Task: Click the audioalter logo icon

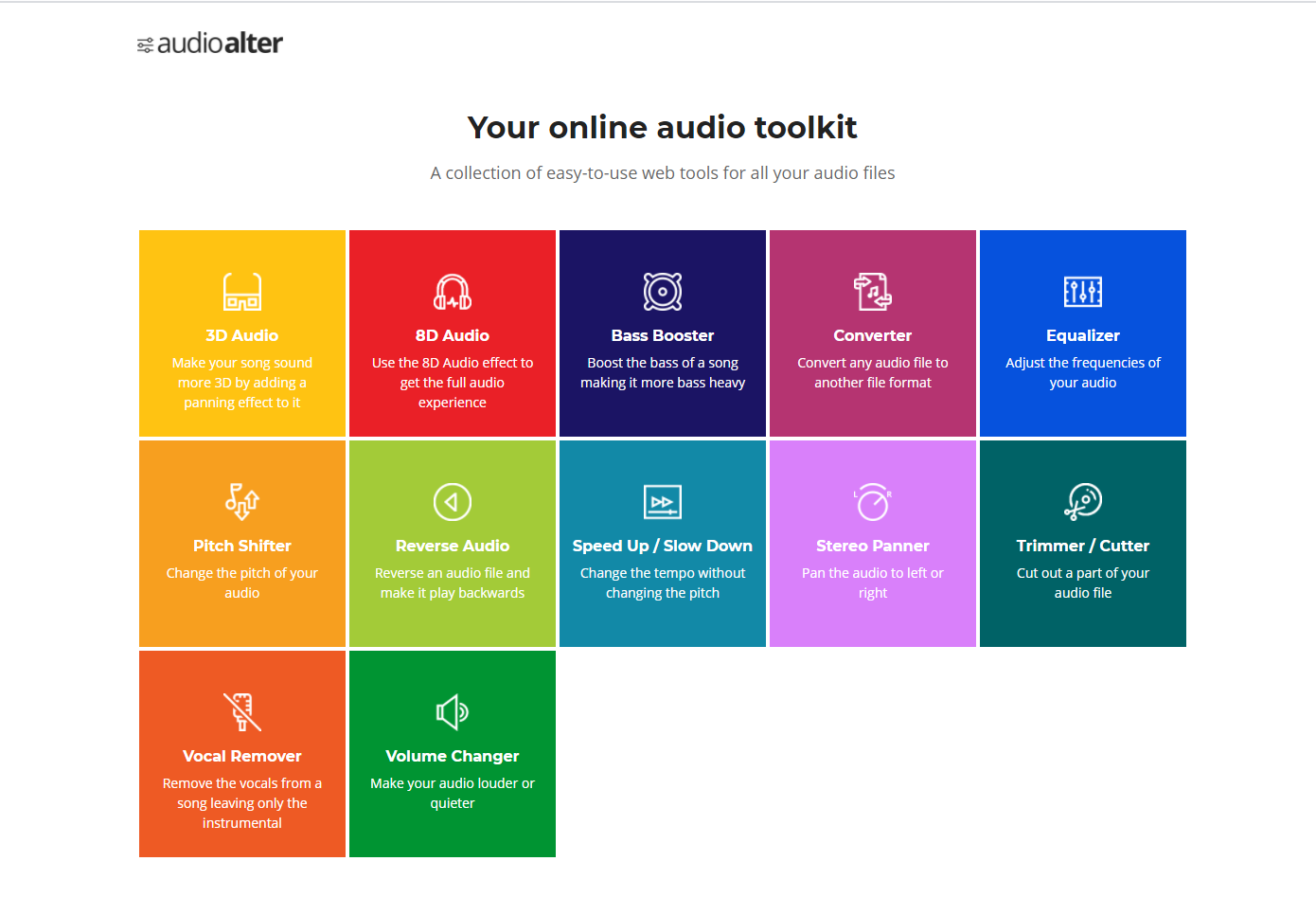Action: point(146,43)
